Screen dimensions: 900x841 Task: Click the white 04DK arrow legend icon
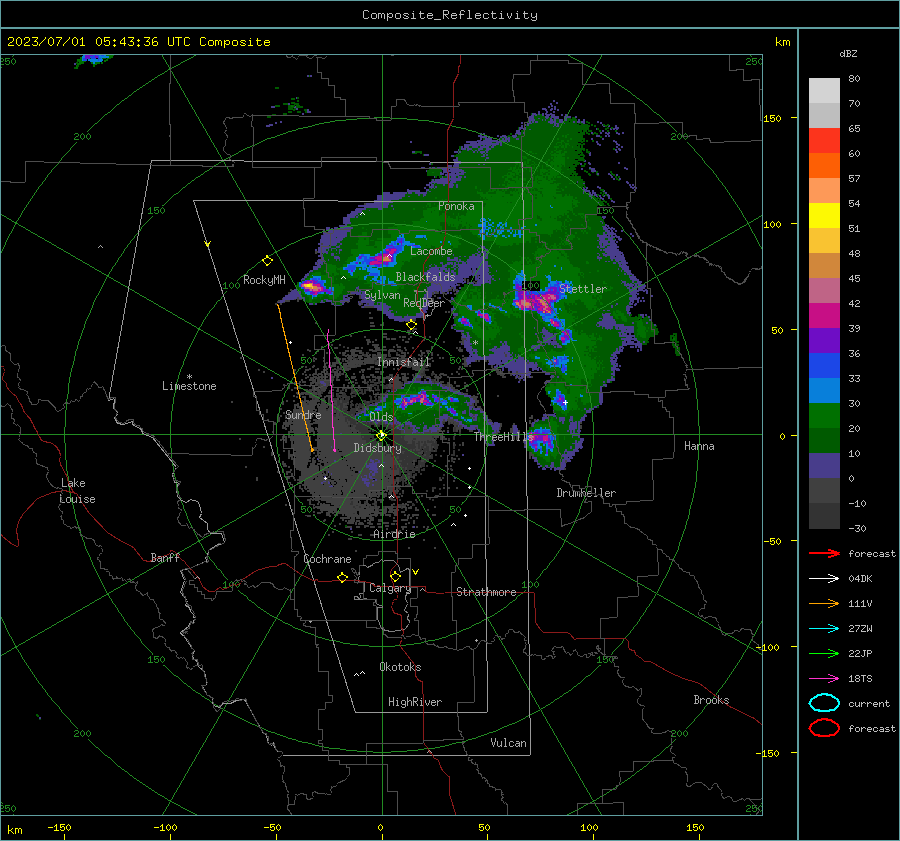824,579
